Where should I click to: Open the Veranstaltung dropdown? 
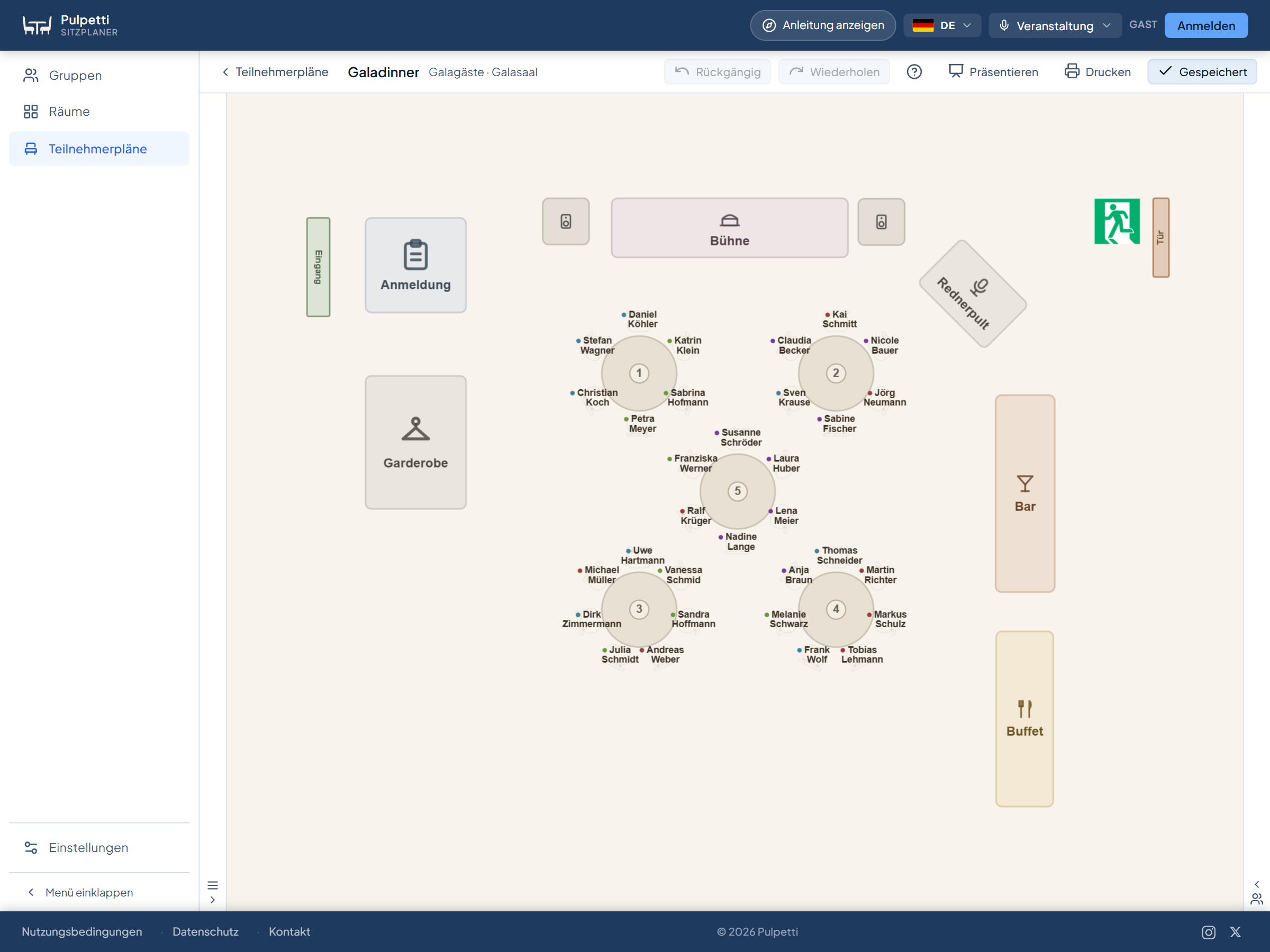pos(1055,25)
